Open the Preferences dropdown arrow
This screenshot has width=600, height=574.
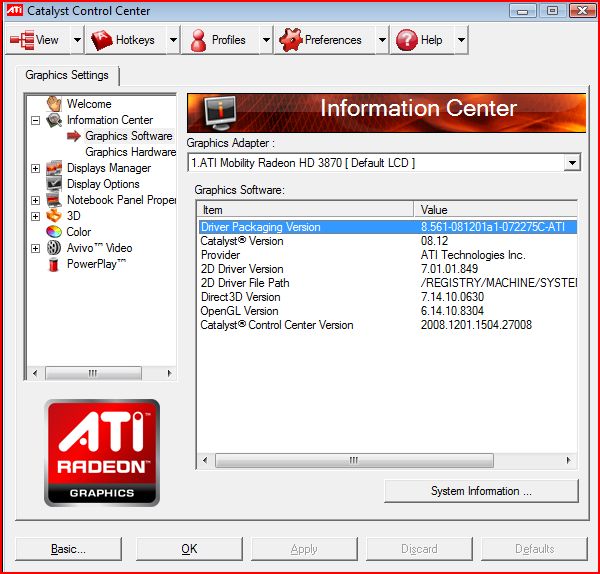(x=382, y=40)
